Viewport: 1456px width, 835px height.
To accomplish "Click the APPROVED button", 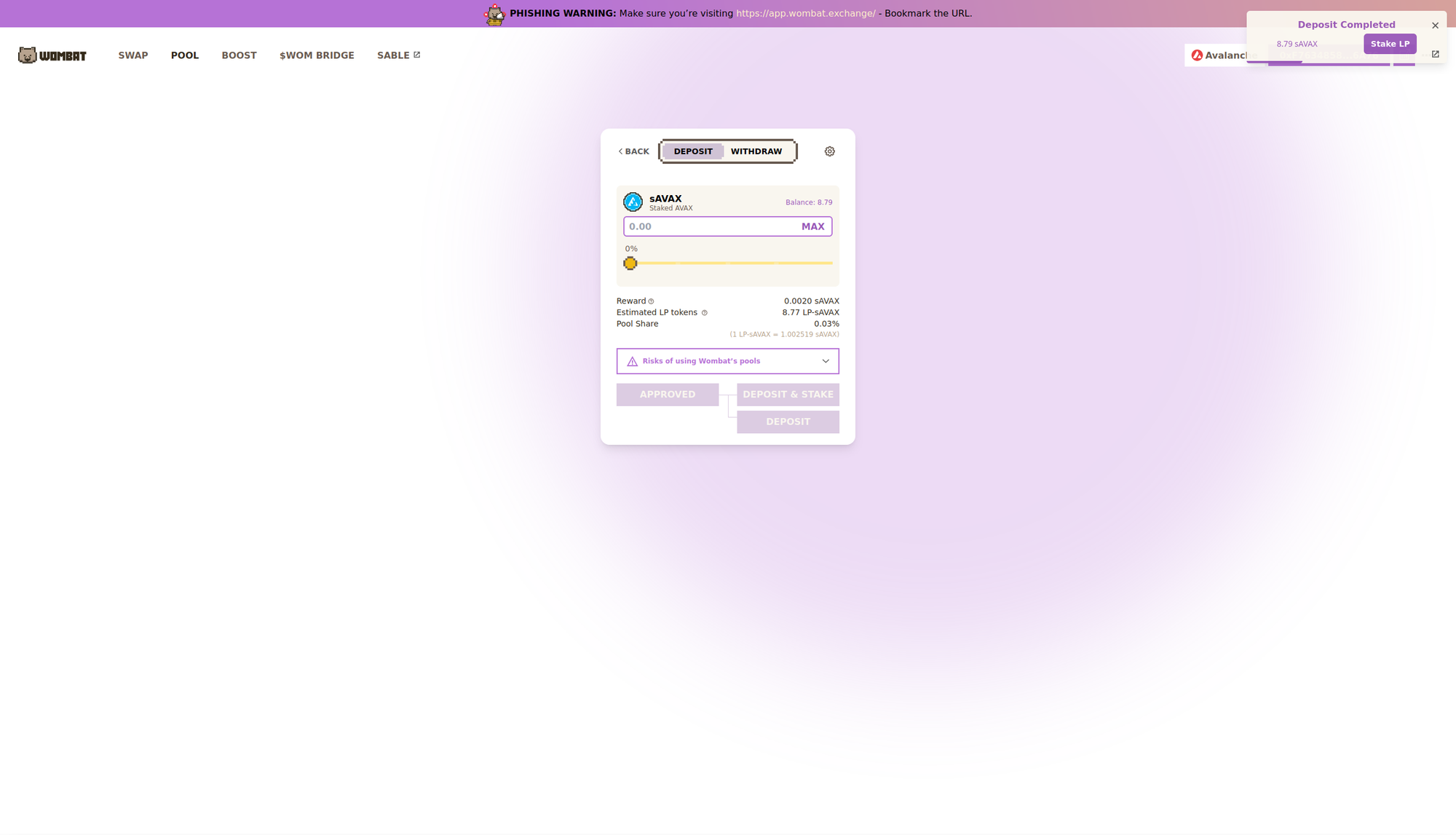I will tap(668, 395).
